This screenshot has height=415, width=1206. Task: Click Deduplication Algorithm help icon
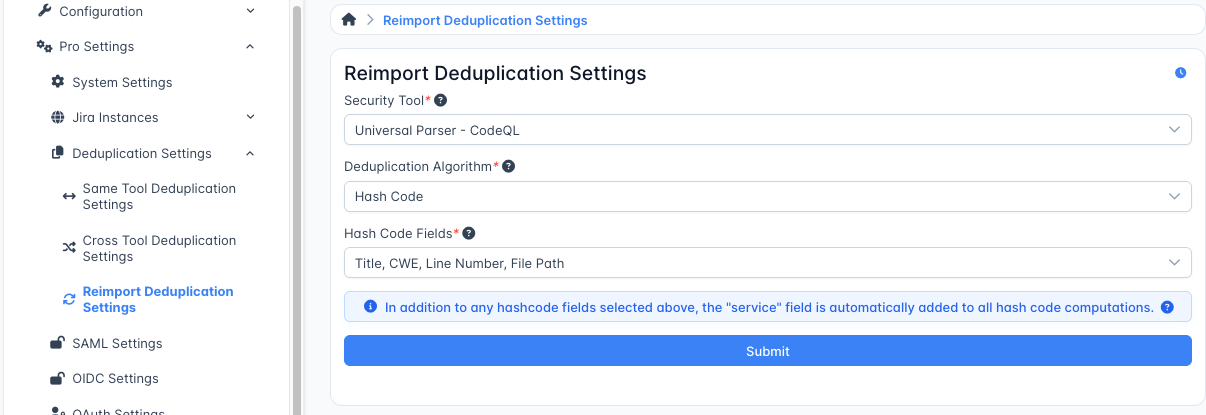tap(508, 166)
